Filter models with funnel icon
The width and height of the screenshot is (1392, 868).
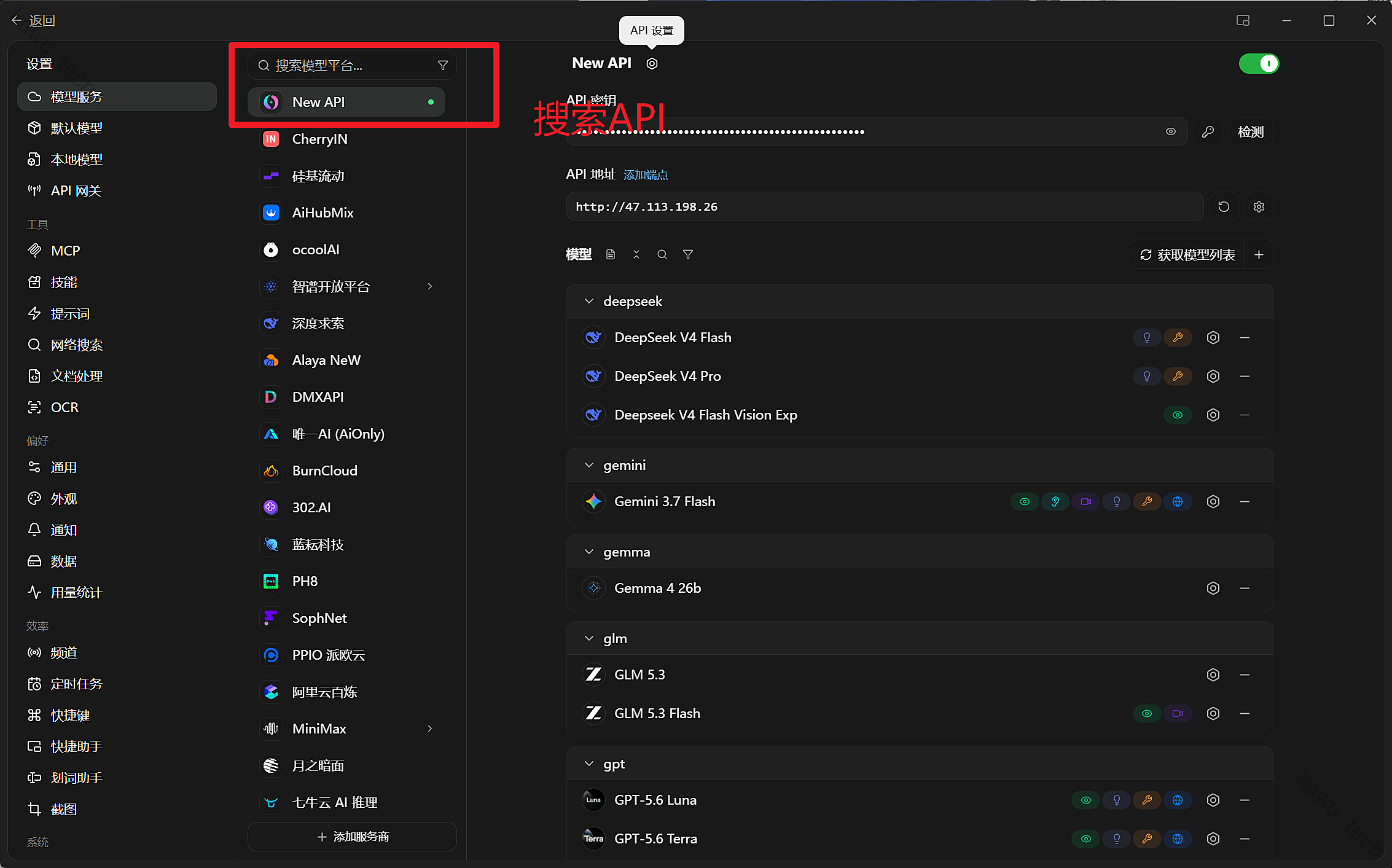pos(688,254)
